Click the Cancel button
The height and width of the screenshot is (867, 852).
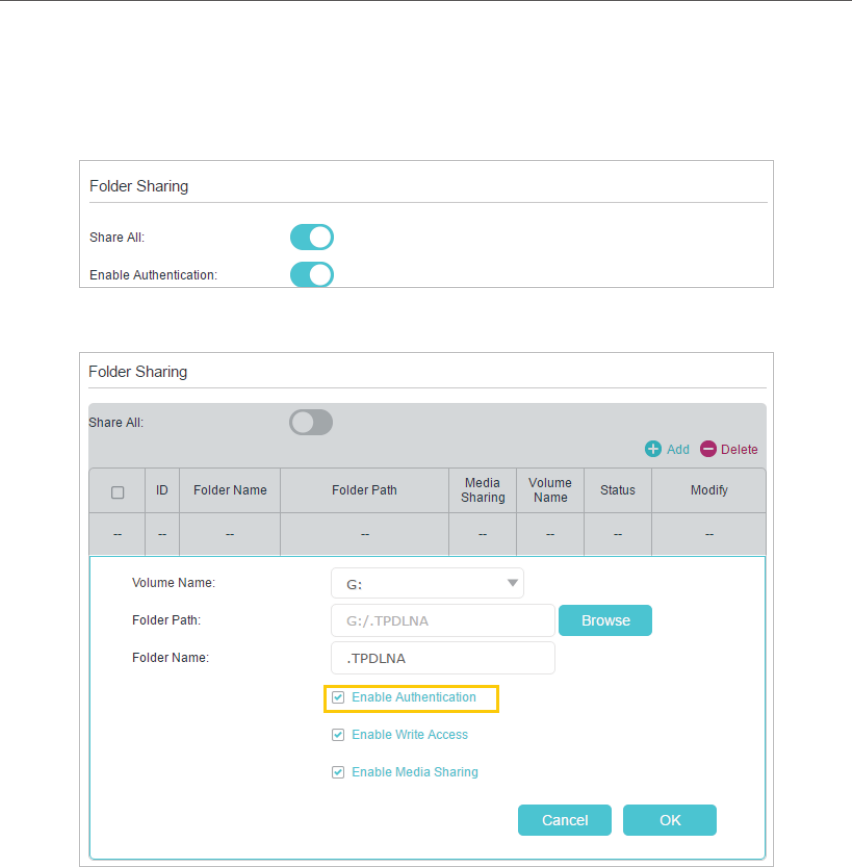(564, 820)
